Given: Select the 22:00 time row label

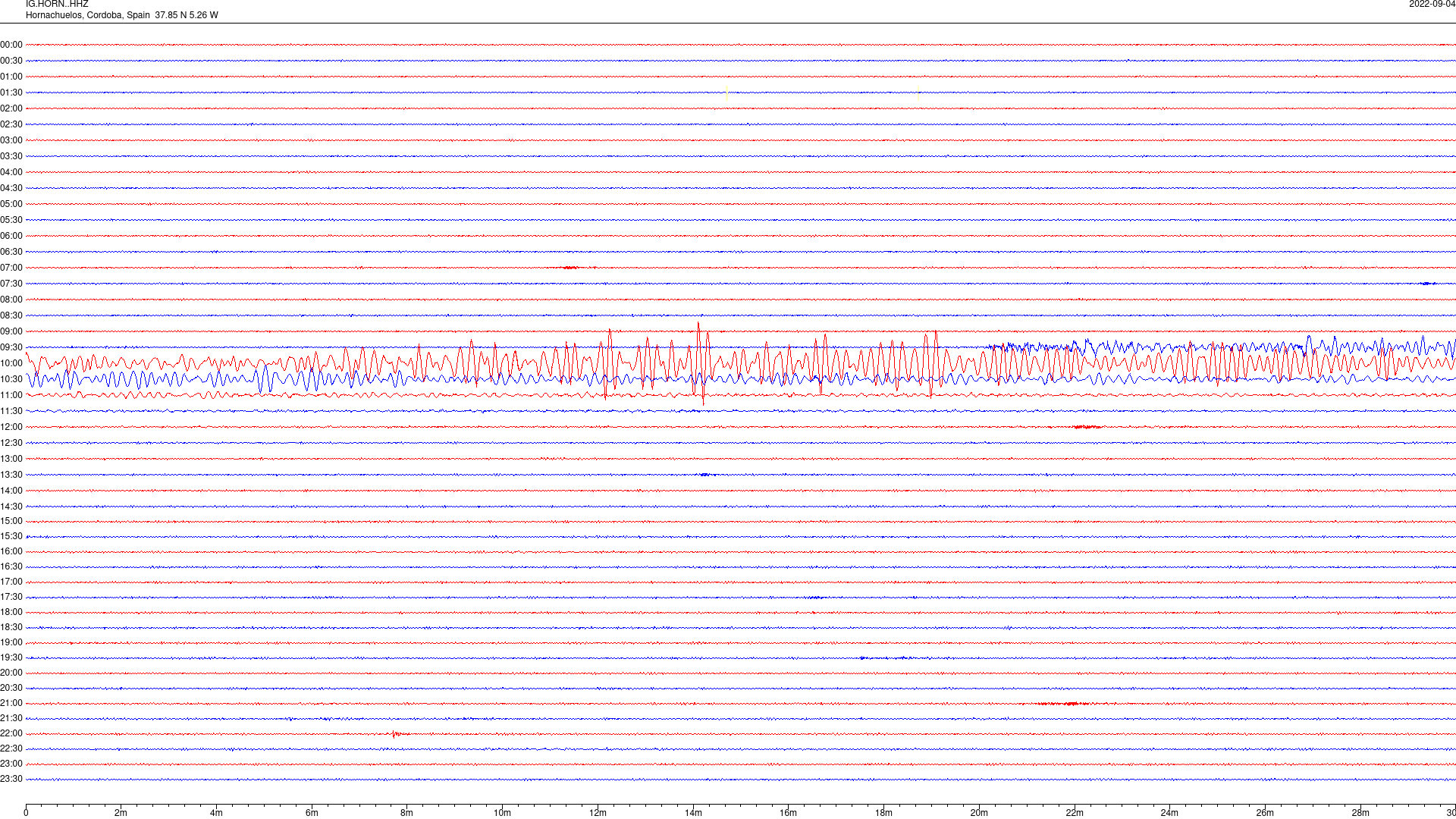Looking at the screenshot, I should 11,733.
